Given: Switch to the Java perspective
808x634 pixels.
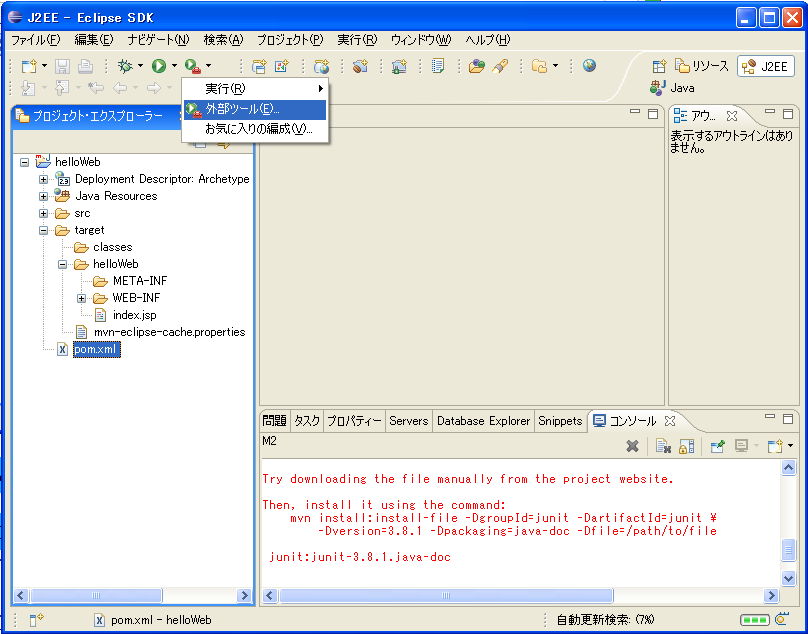Looking at the screenshot, I should click(x=673, y=88).
